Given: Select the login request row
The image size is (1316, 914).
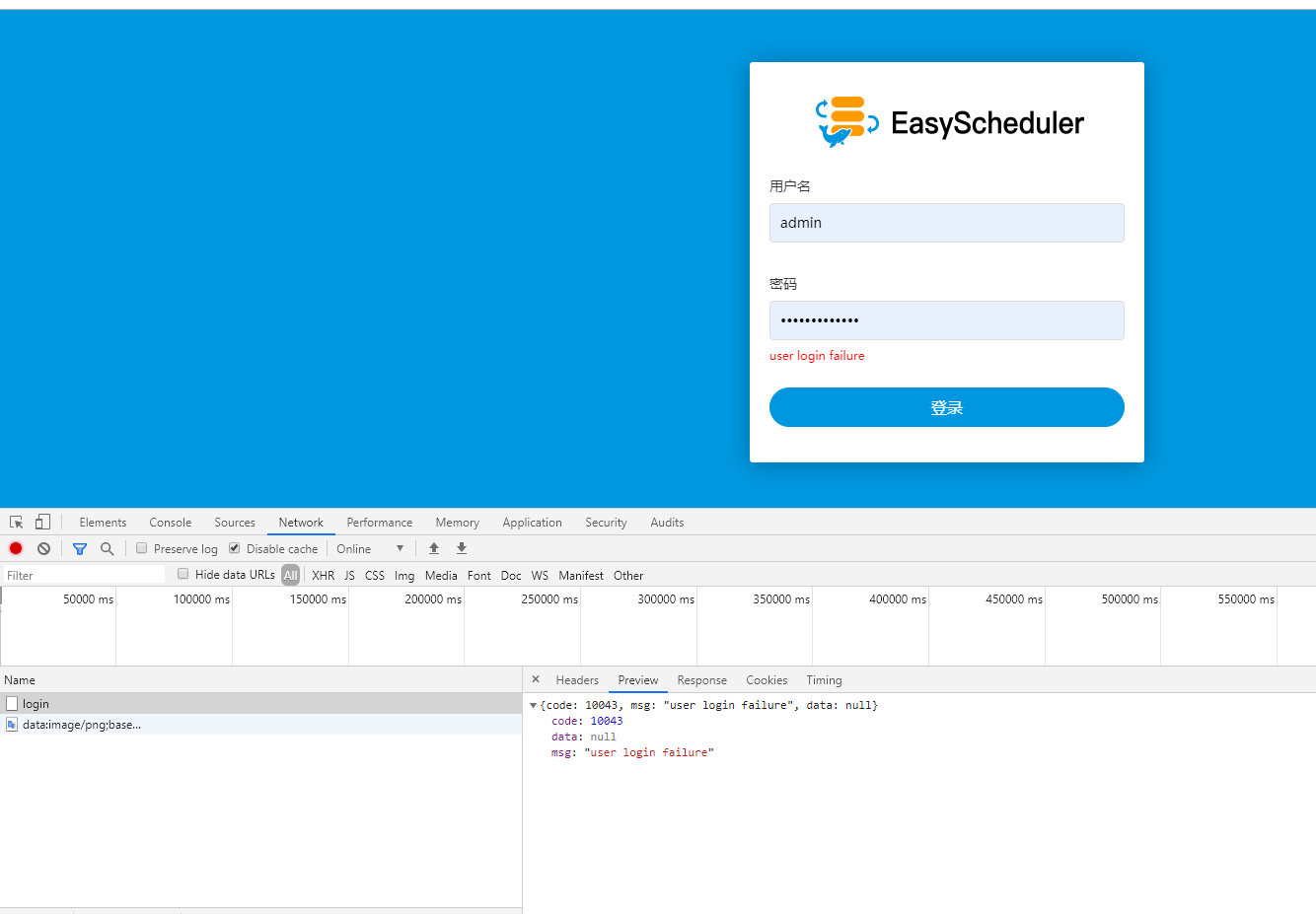Looking at the screenshot, I should click(x=260, y=703).
